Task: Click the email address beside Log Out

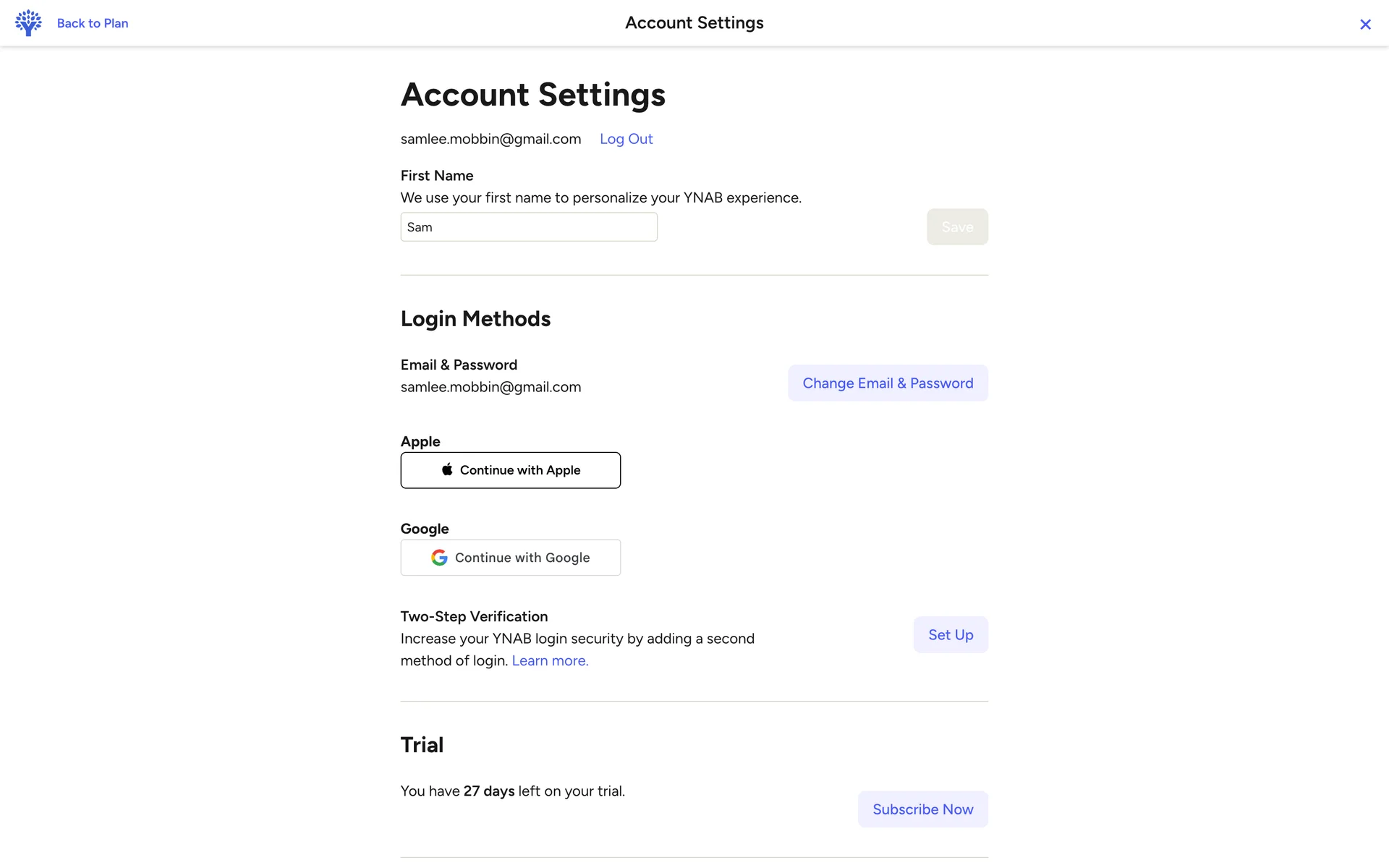Action: (x=490, y=139)
